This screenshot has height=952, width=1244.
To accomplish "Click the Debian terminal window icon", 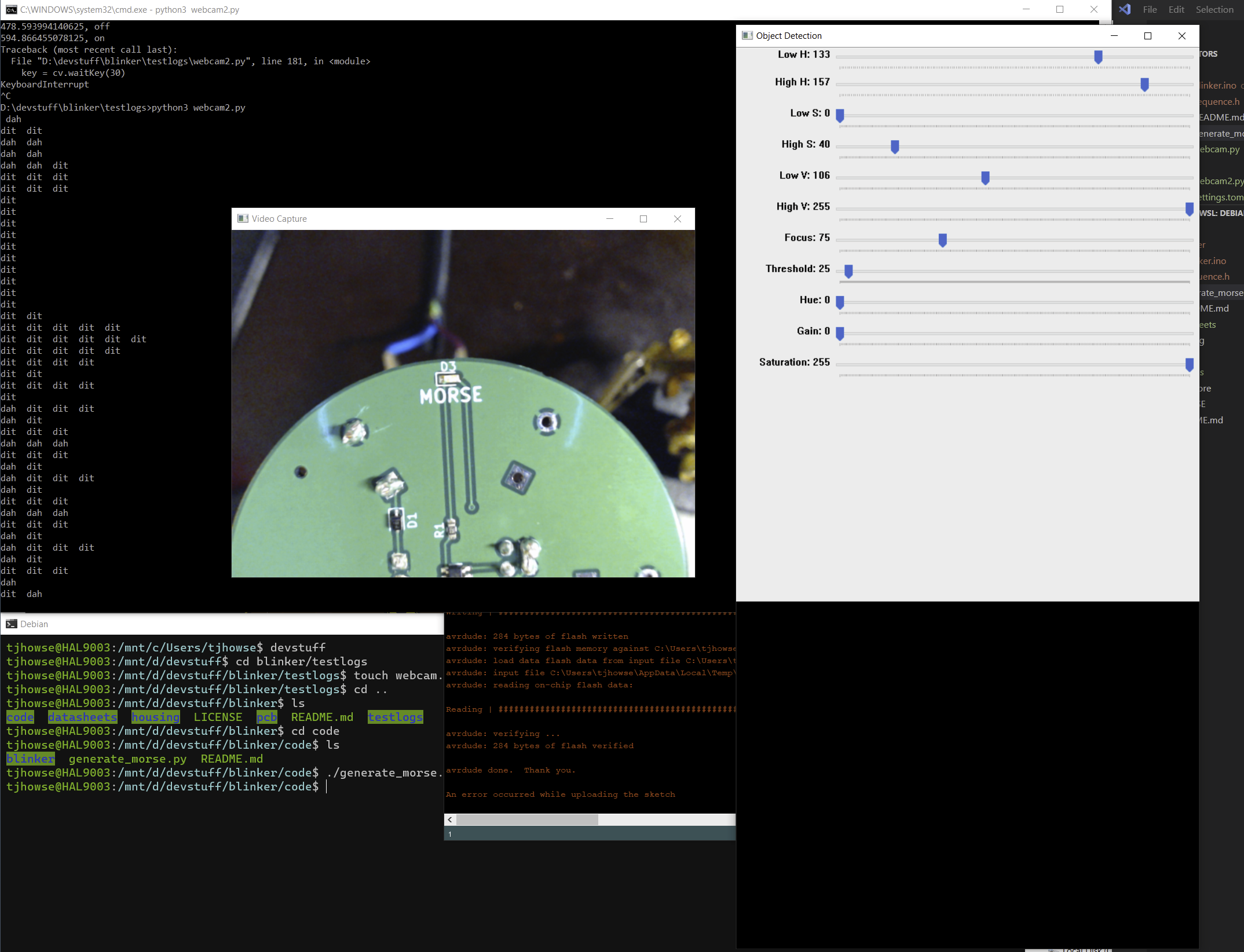I will click(x=11, y=624).
